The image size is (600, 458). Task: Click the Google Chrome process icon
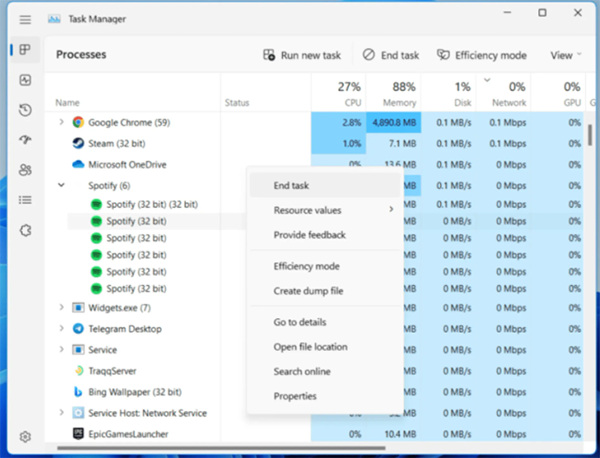click(78, 122)
